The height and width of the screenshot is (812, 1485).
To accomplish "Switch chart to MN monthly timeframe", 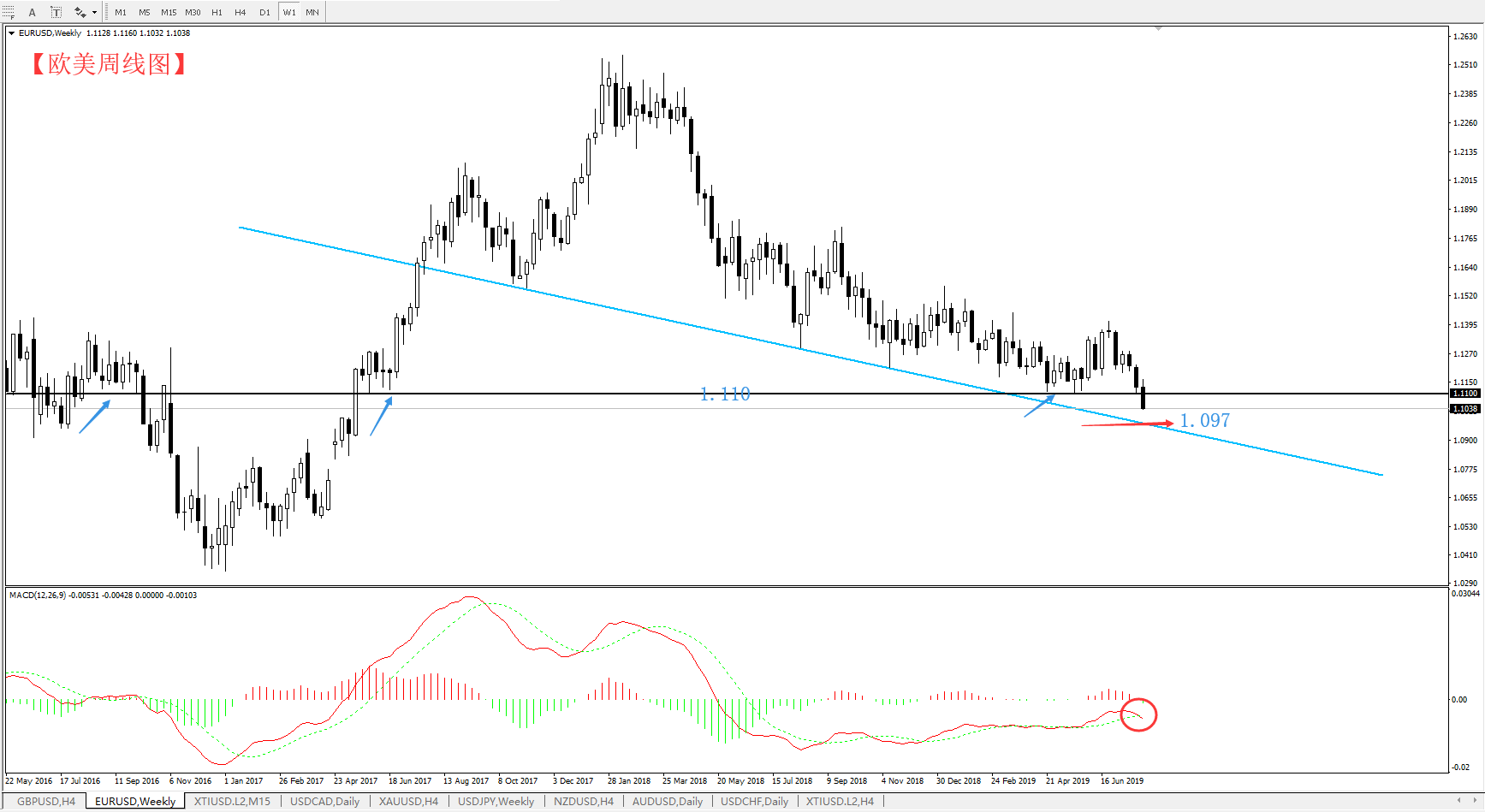I will click(312, 12).
